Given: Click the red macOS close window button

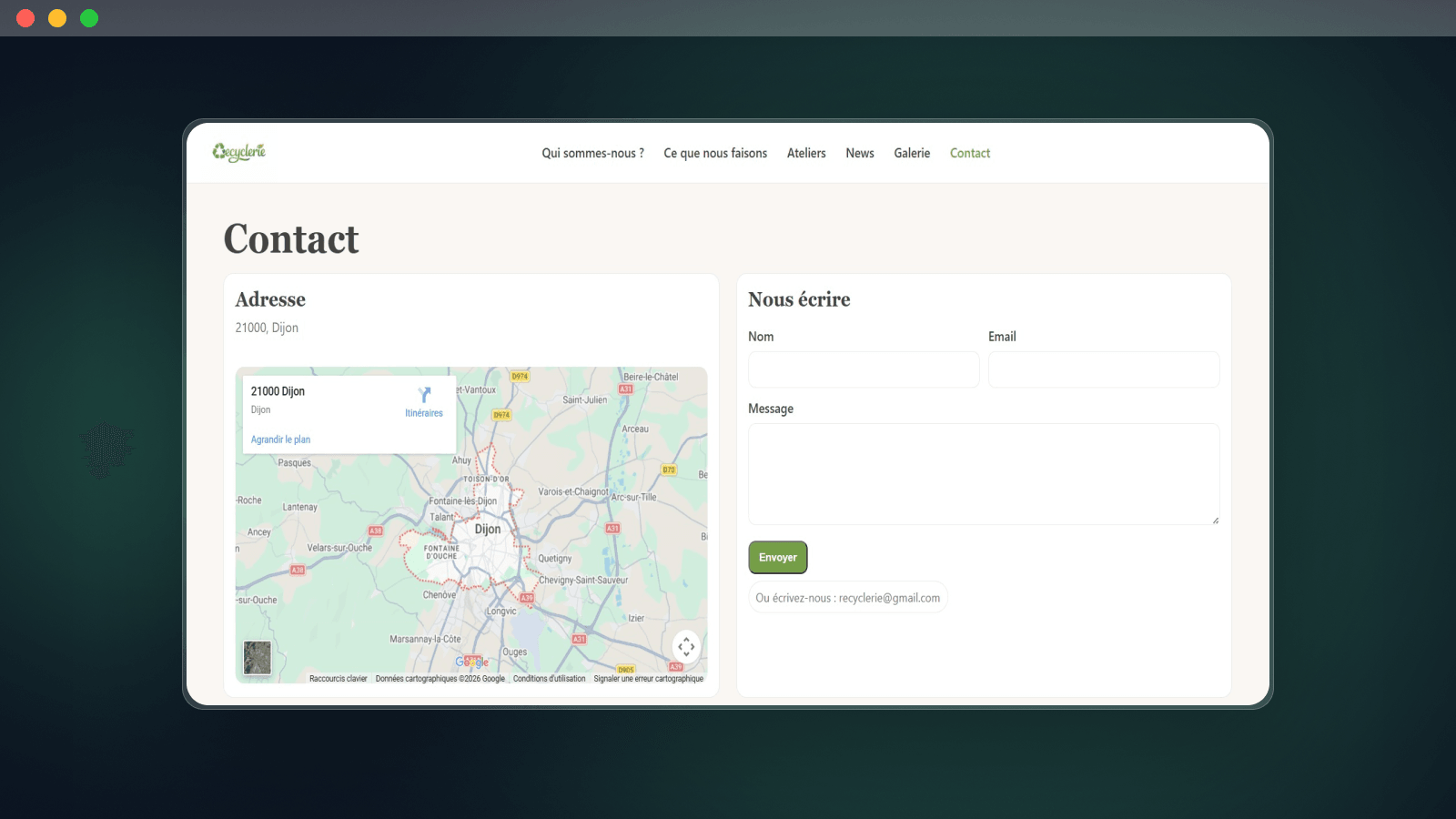Looking at the screenshot, I should (25, 18).
